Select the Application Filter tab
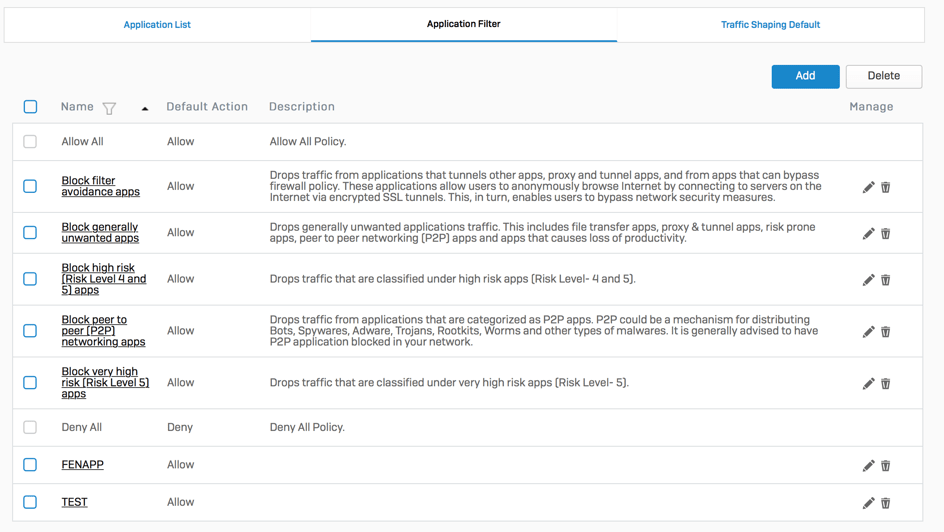944x532 pixels. pyautogui.click(x=463, y=24)
